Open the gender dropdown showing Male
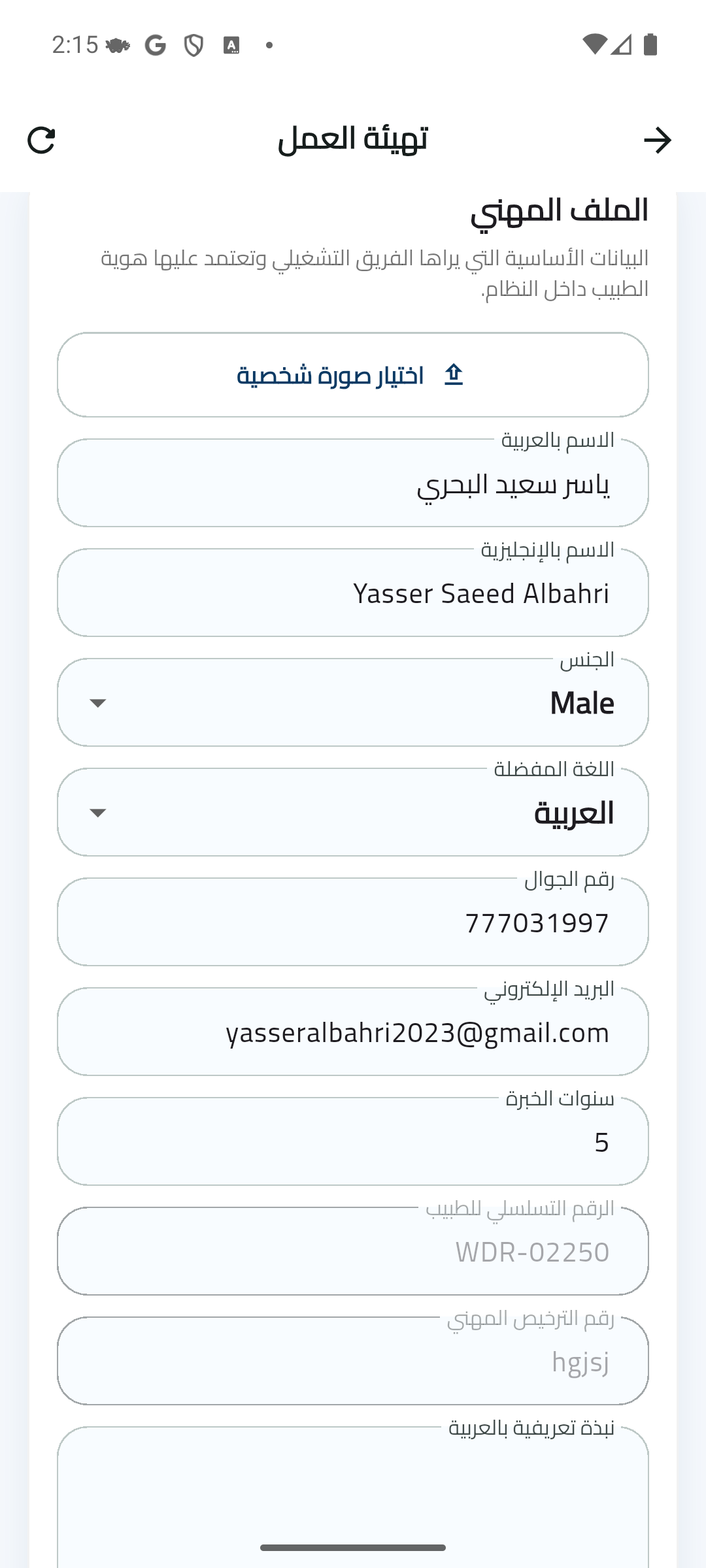This screenshot has height=1568, width=706. pos(353,703)
